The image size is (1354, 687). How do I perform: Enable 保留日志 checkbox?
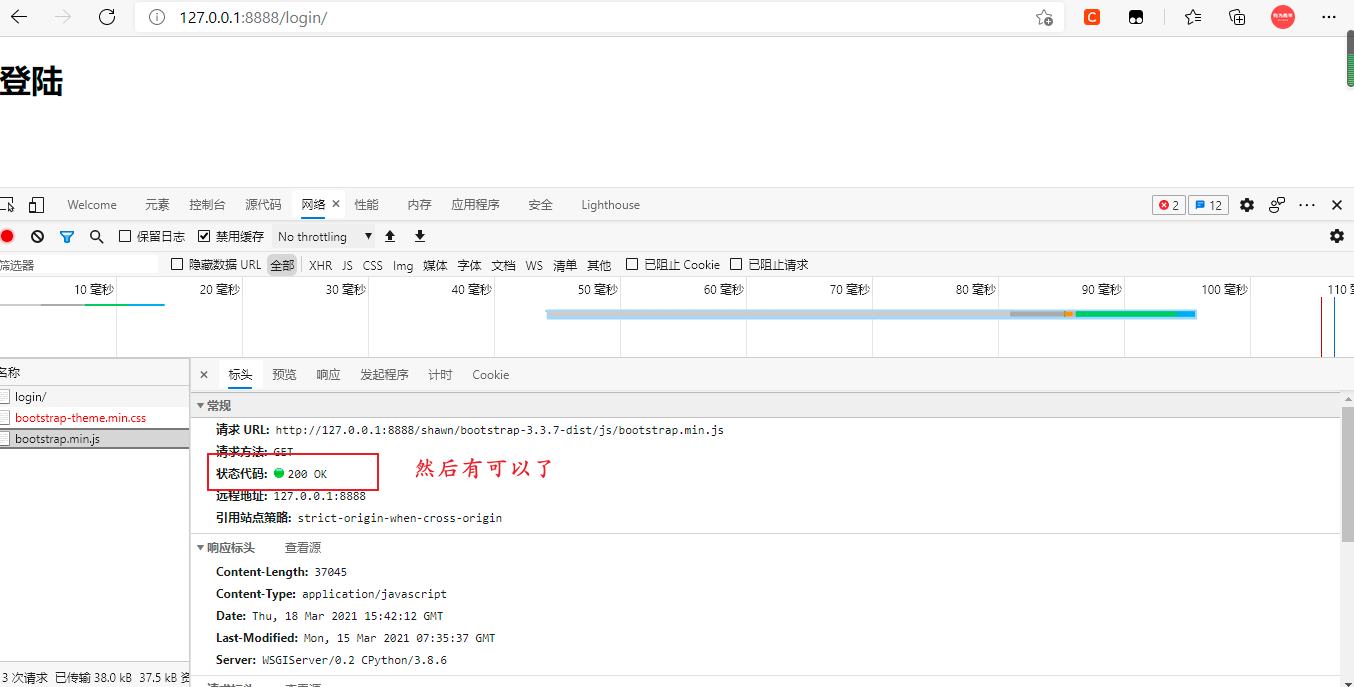coord(125,237)
